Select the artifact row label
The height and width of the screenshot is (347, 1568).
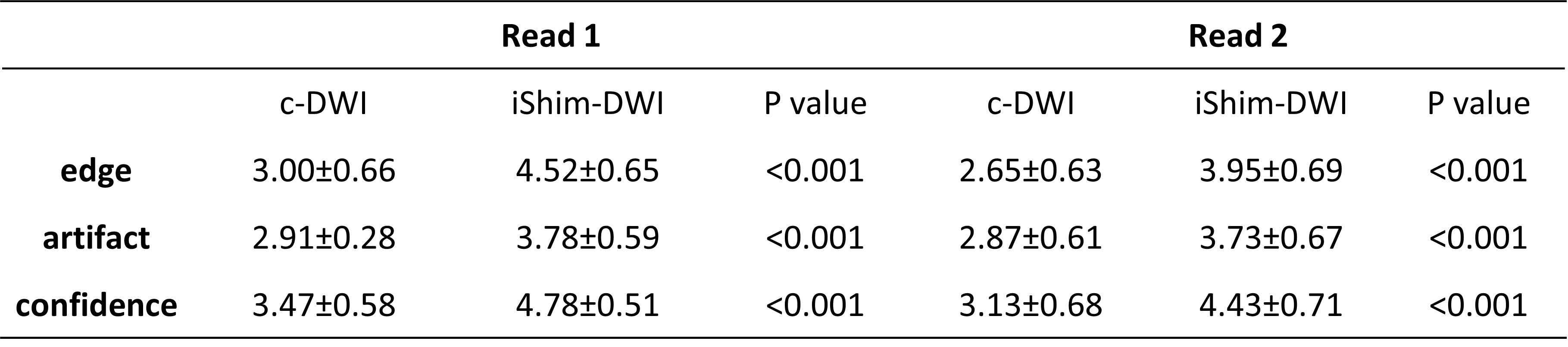[96, 238]
